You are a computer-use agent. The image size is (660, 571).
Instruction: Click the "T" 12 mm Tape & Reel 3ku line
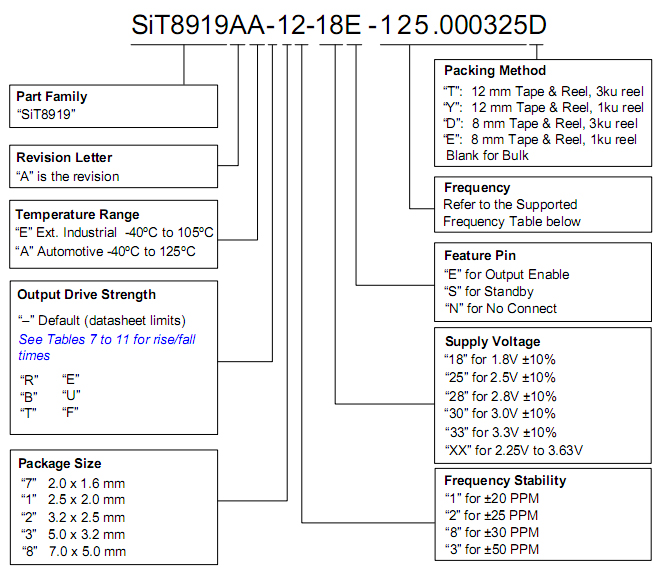pyautogui.click(x=543, y=91)
